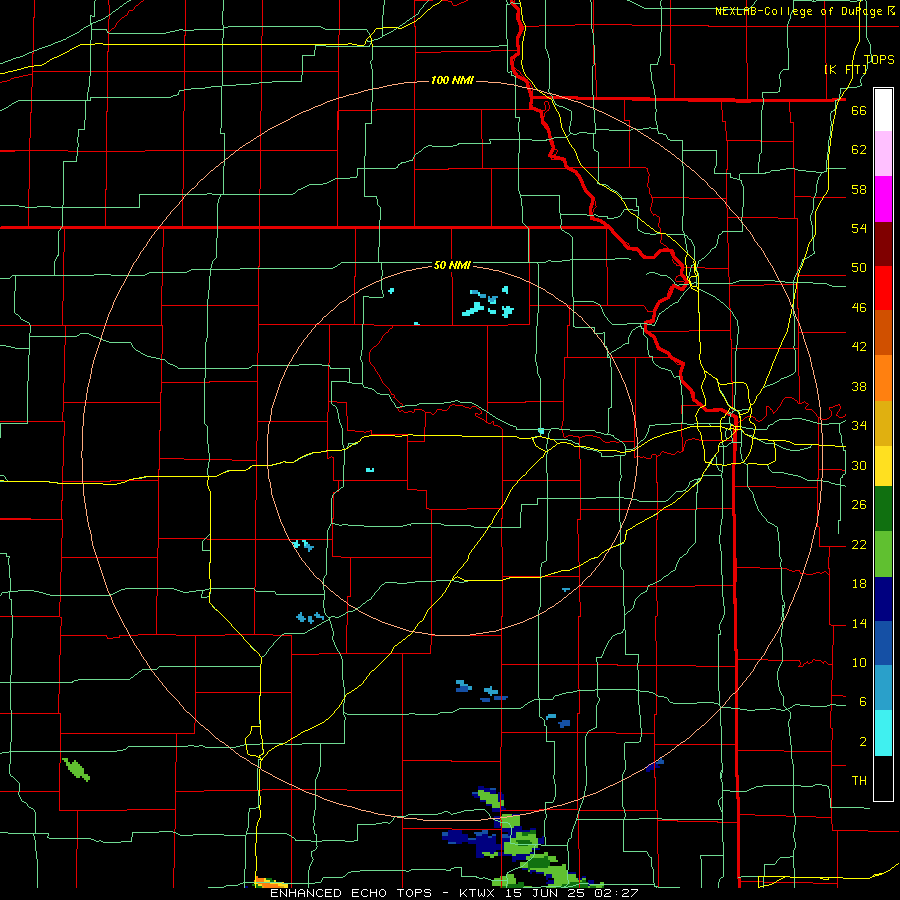
Task: Click the 2 value on the scale
Action: (863, 742)
